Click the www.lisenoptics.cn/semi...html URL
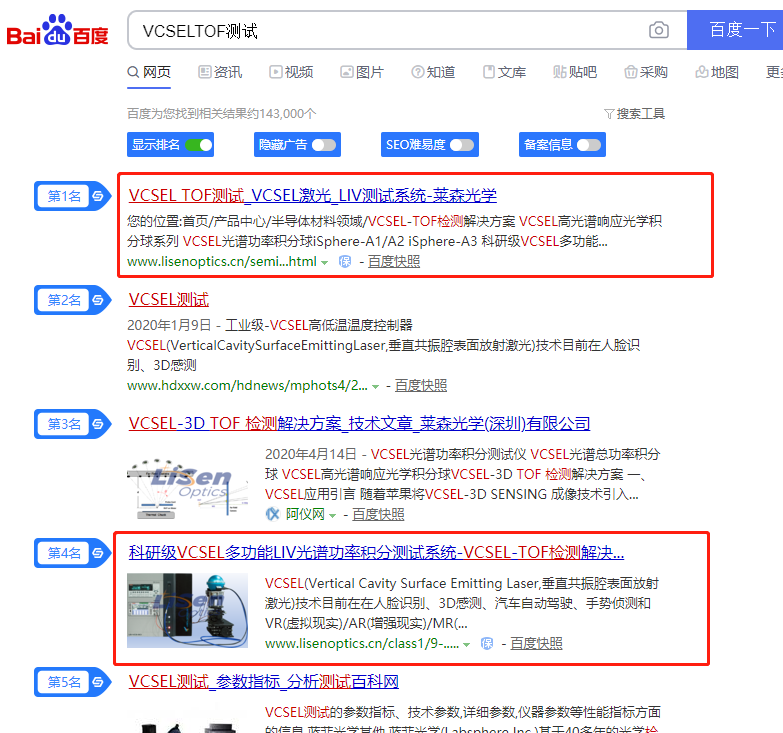Image resolution: width=783 pixels, height=733 pixels. [222, 262]
